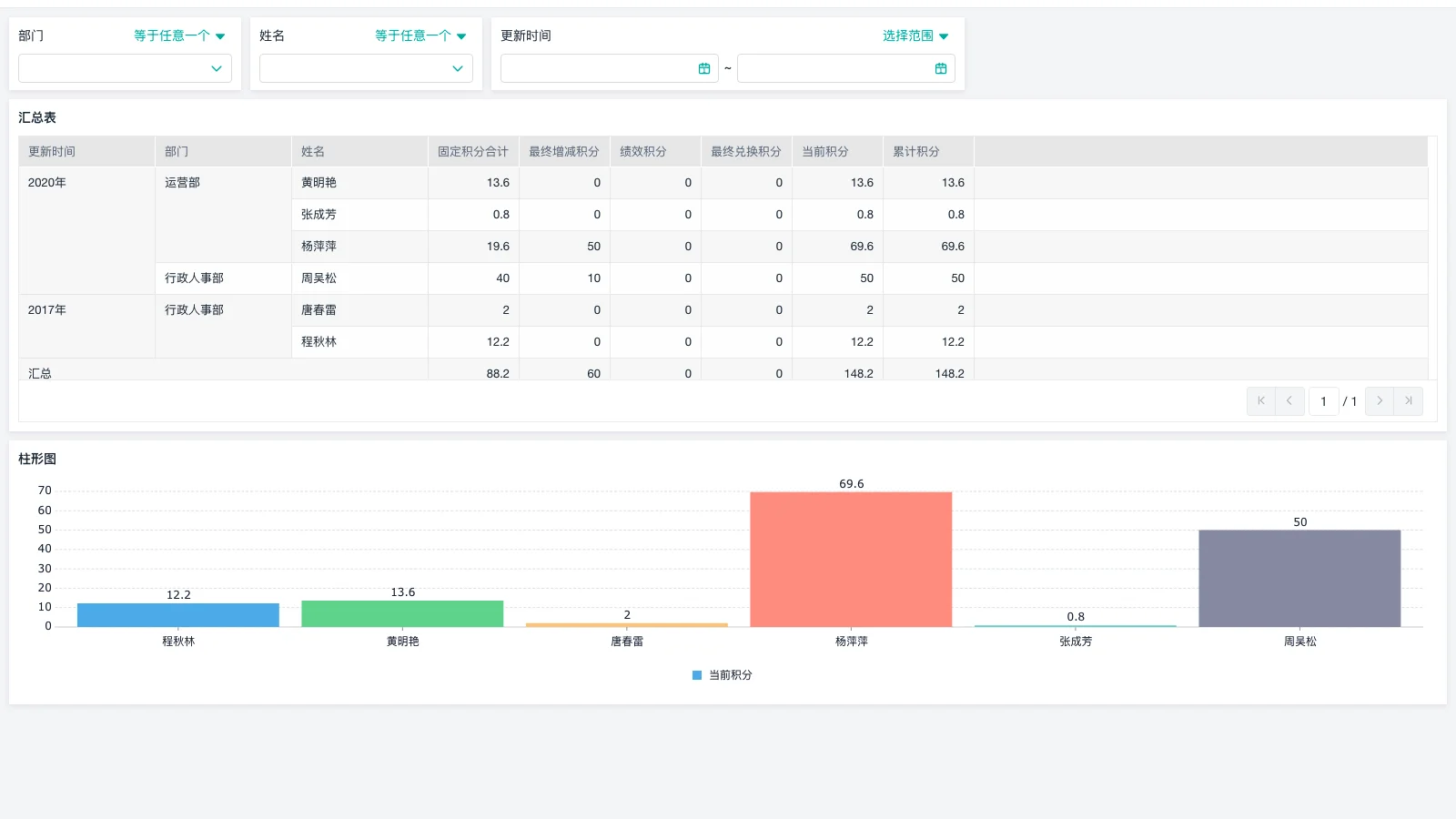Go to next page arrow
The width and height of the screenshot is (1456, 819).
coord(1379,401)
